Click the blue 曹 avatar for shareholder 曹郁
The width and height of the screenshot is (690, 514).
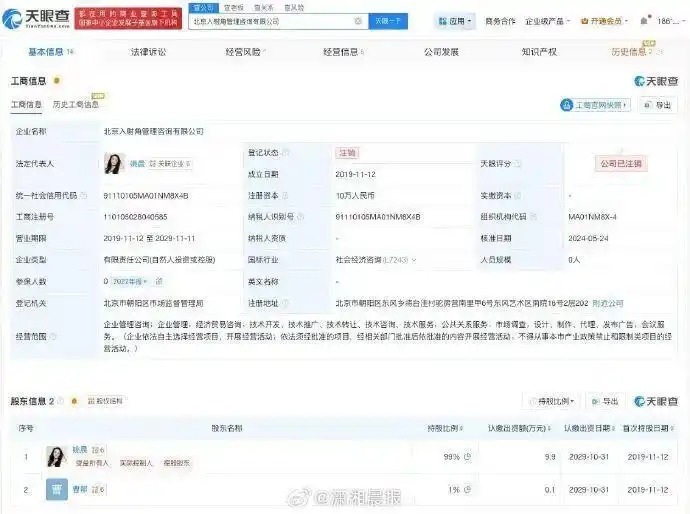click(x=56, y=490)
